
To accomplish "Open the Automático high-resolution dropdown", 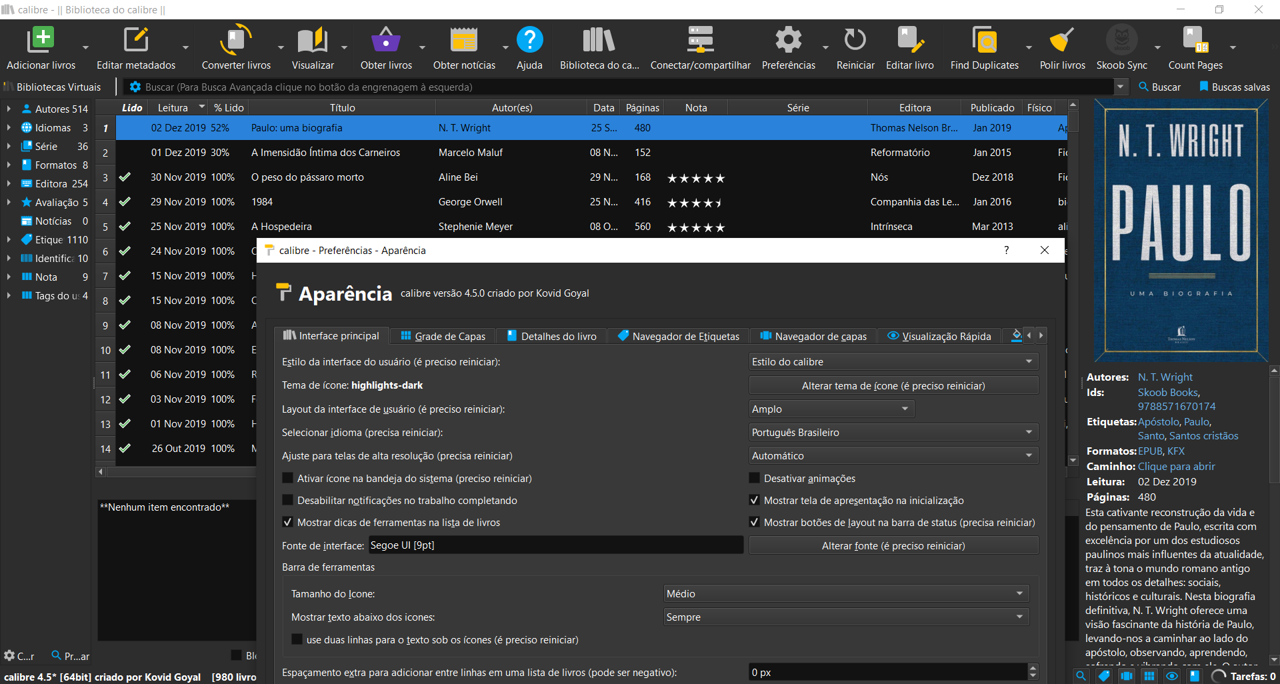I will coord(893,455).
